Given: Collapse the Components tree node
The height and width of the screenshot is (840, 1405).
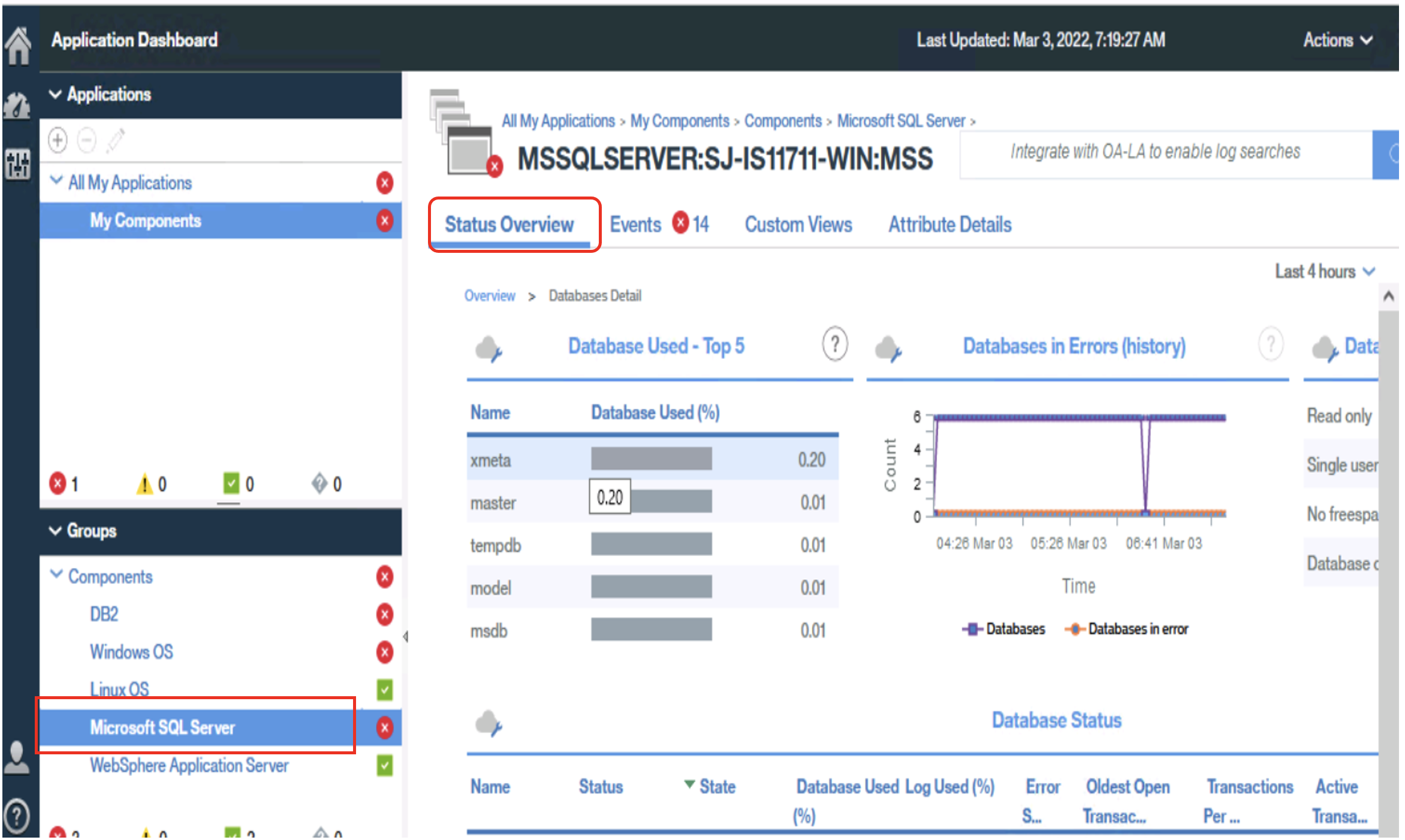Looking at the screenshot, I should [x=56, y=574].
